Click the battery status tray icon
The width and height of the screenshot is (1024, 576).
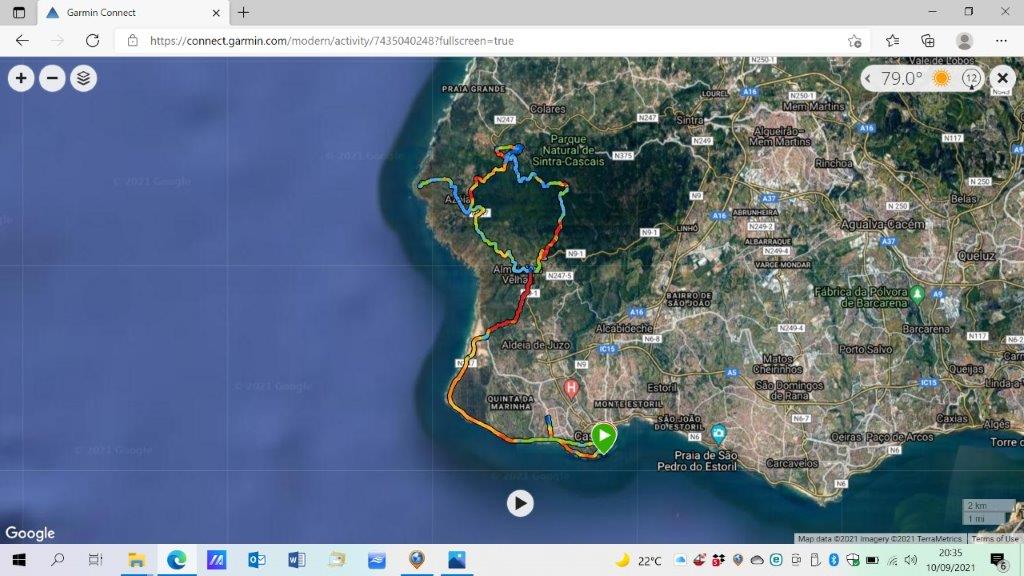pyautogui.click(x=872, y=560)
